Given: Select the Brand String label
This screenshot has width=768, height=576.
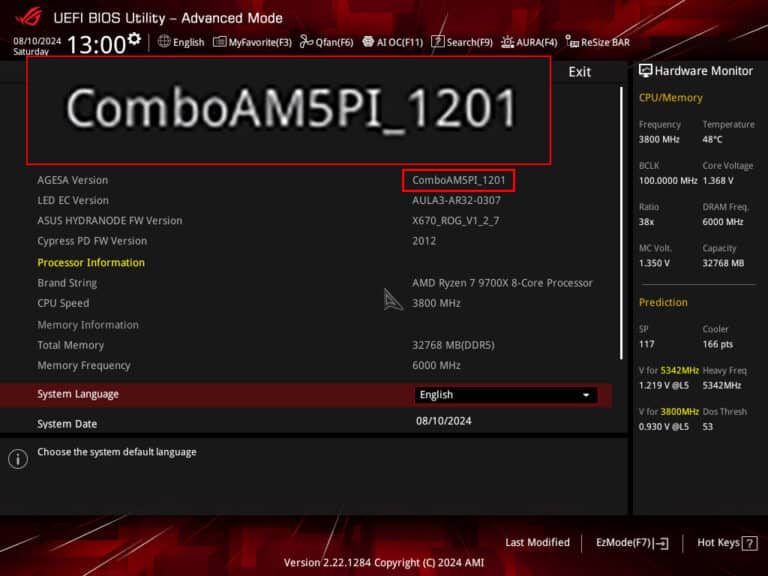Looking at the screenshot, I should 67,283.
